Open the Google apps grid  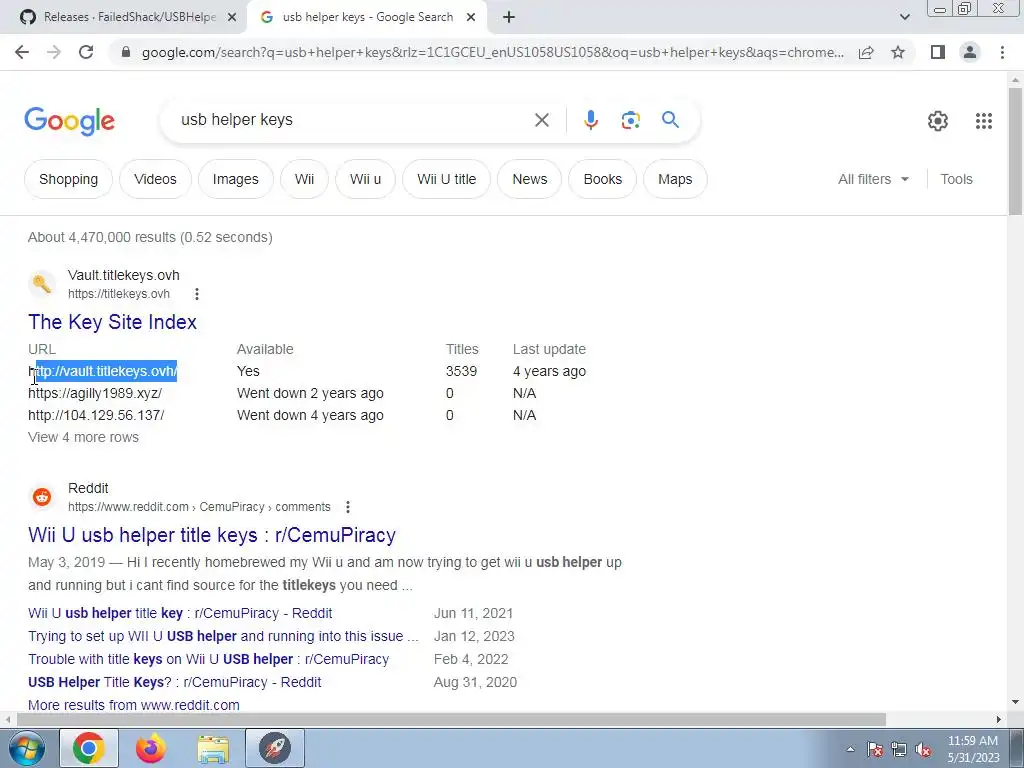click(x=984, y=121)
